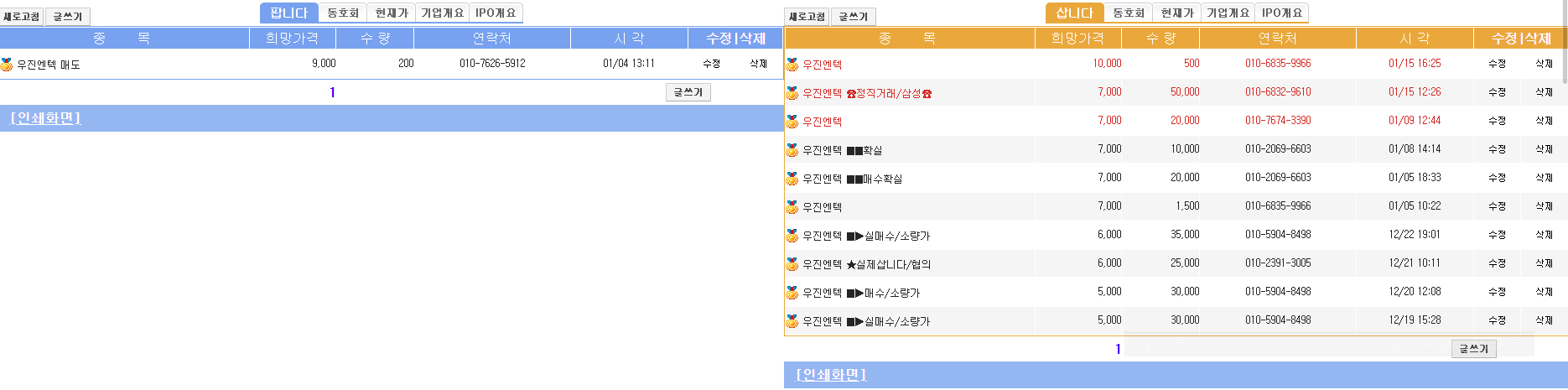Select the 팝니다 tab
The image size is (1568, 390).
[x=289, y=13]
